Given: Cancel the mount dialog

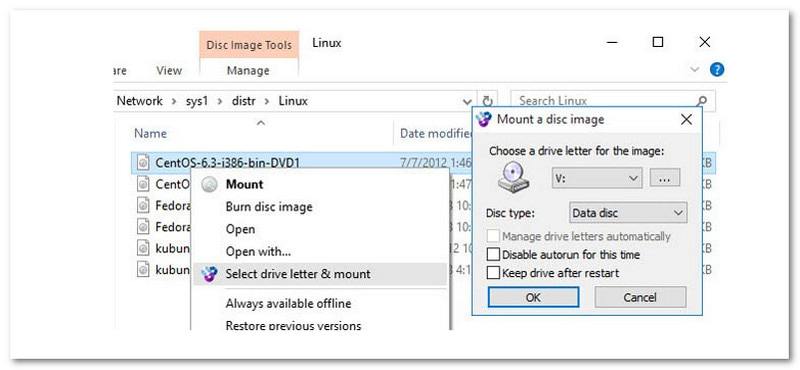Looking at the screenshot, I should click(640, 297).
